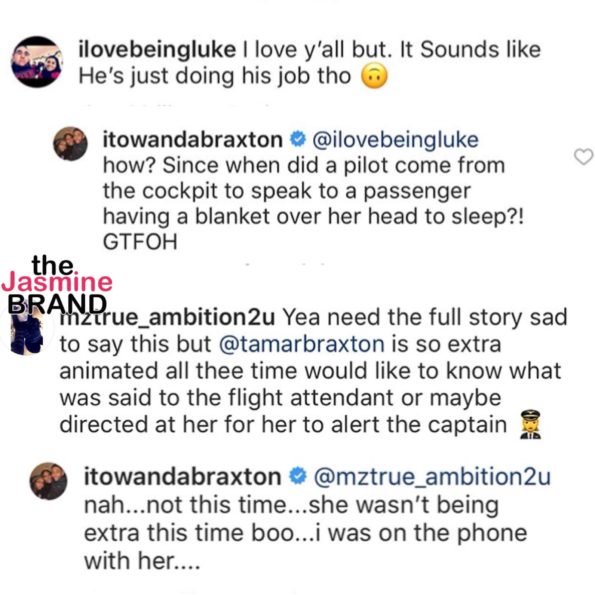Open itowandabraxton's avatar in the first reply
Viewport: 595px width, 595px height.
click(70, 143)
